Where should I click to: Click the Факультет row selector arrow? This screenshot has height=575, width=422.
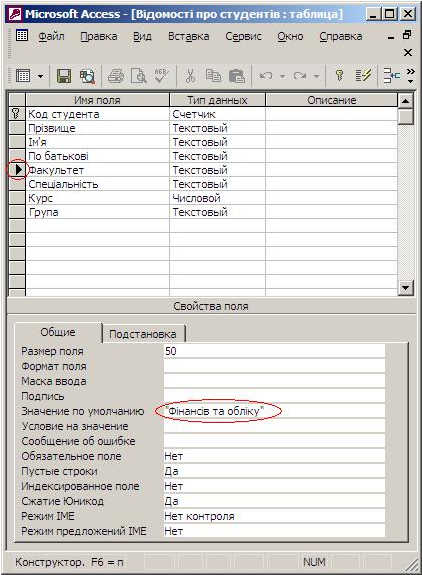click(17, 170)
